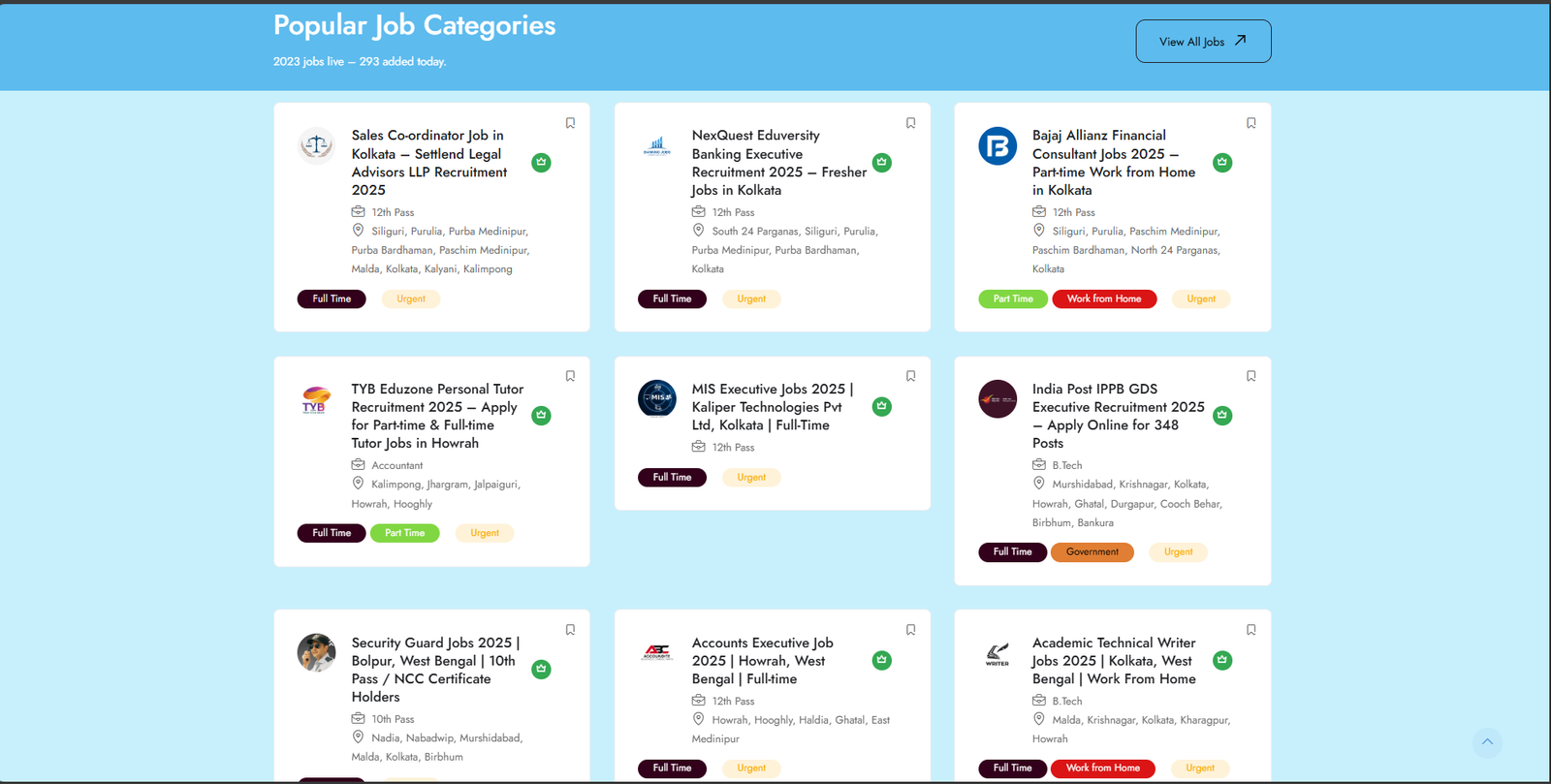Click the green featured badge on Bajaj Allianz job
Screen dimensions: 1551x784
point(1222,162)
